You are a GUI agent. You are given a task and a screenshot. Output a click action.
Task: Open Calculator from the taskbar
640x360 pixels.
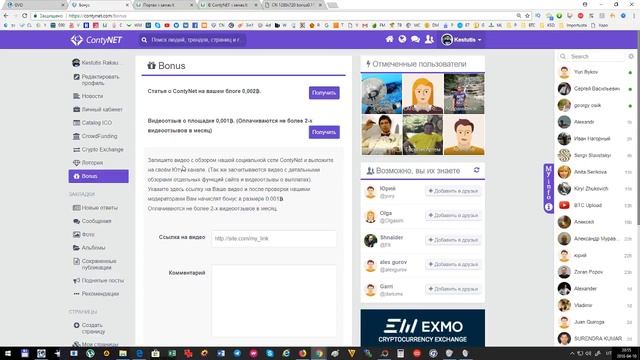pos(400,353)
